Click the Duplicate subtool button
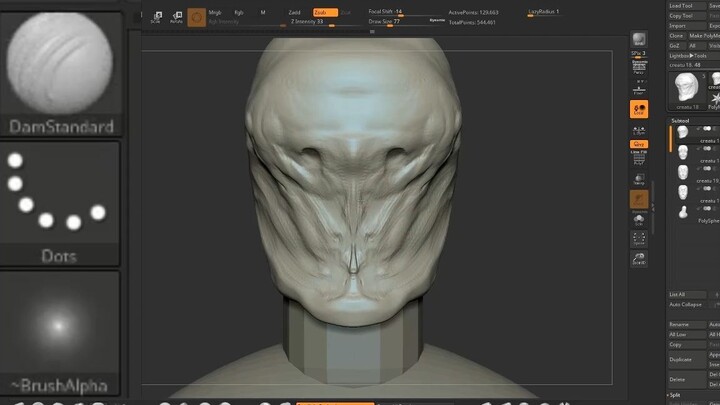This screenshot has height=405, width=720. (686, 360)
